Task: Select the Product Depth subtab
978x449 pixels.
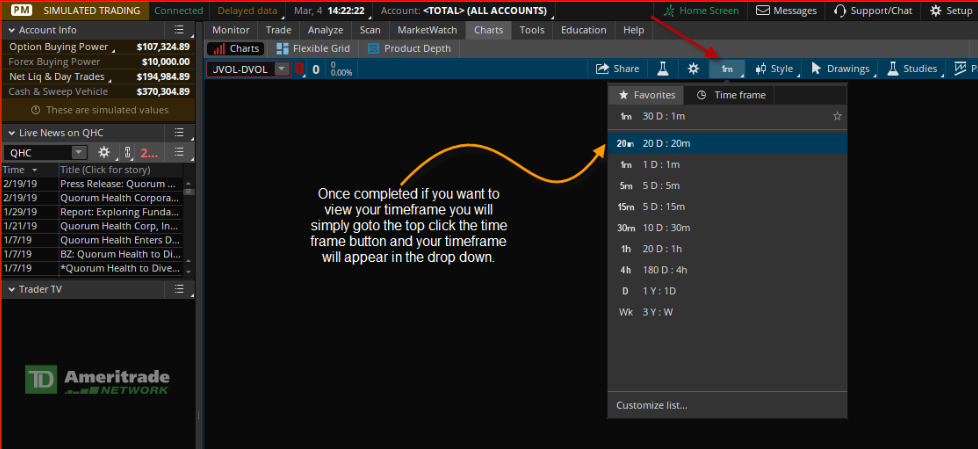Action: click(409, 49)
